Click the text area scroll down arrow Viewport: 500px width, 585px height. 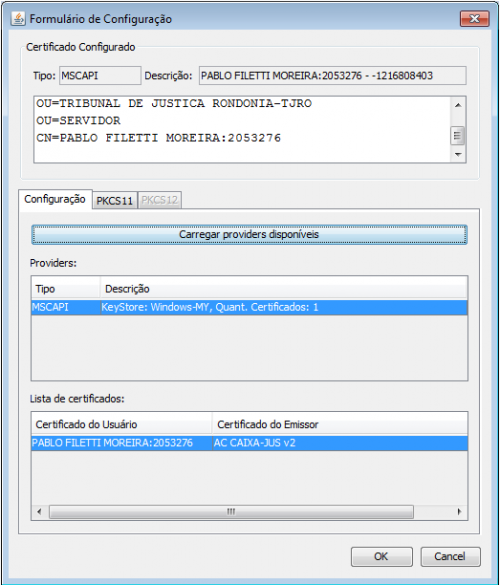458,154
